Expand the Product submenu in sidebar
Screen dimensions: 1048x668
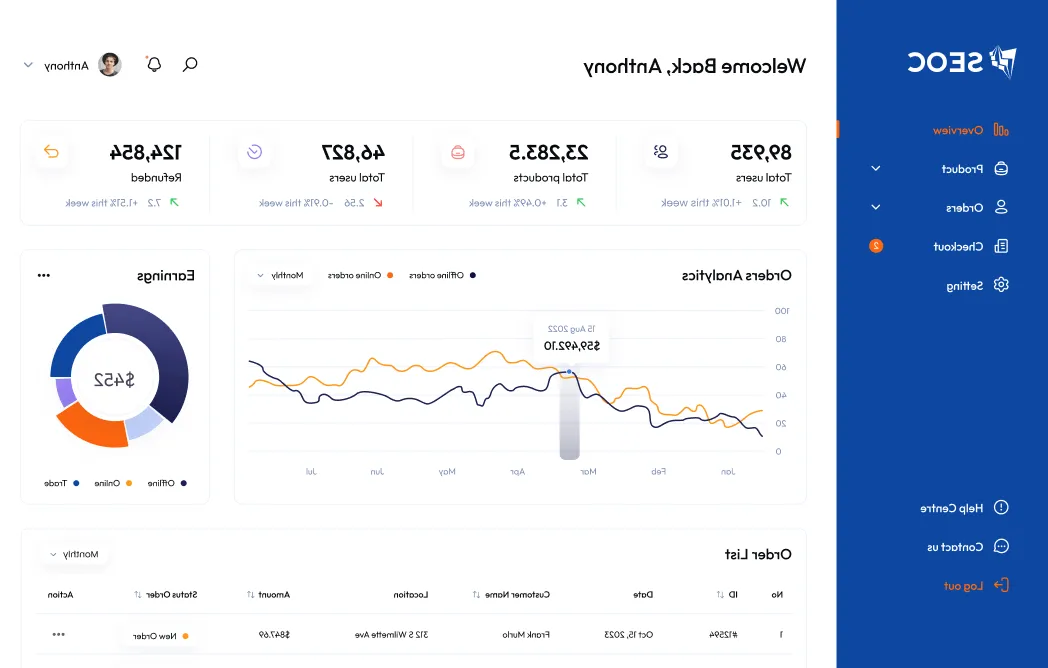(875, 168)
